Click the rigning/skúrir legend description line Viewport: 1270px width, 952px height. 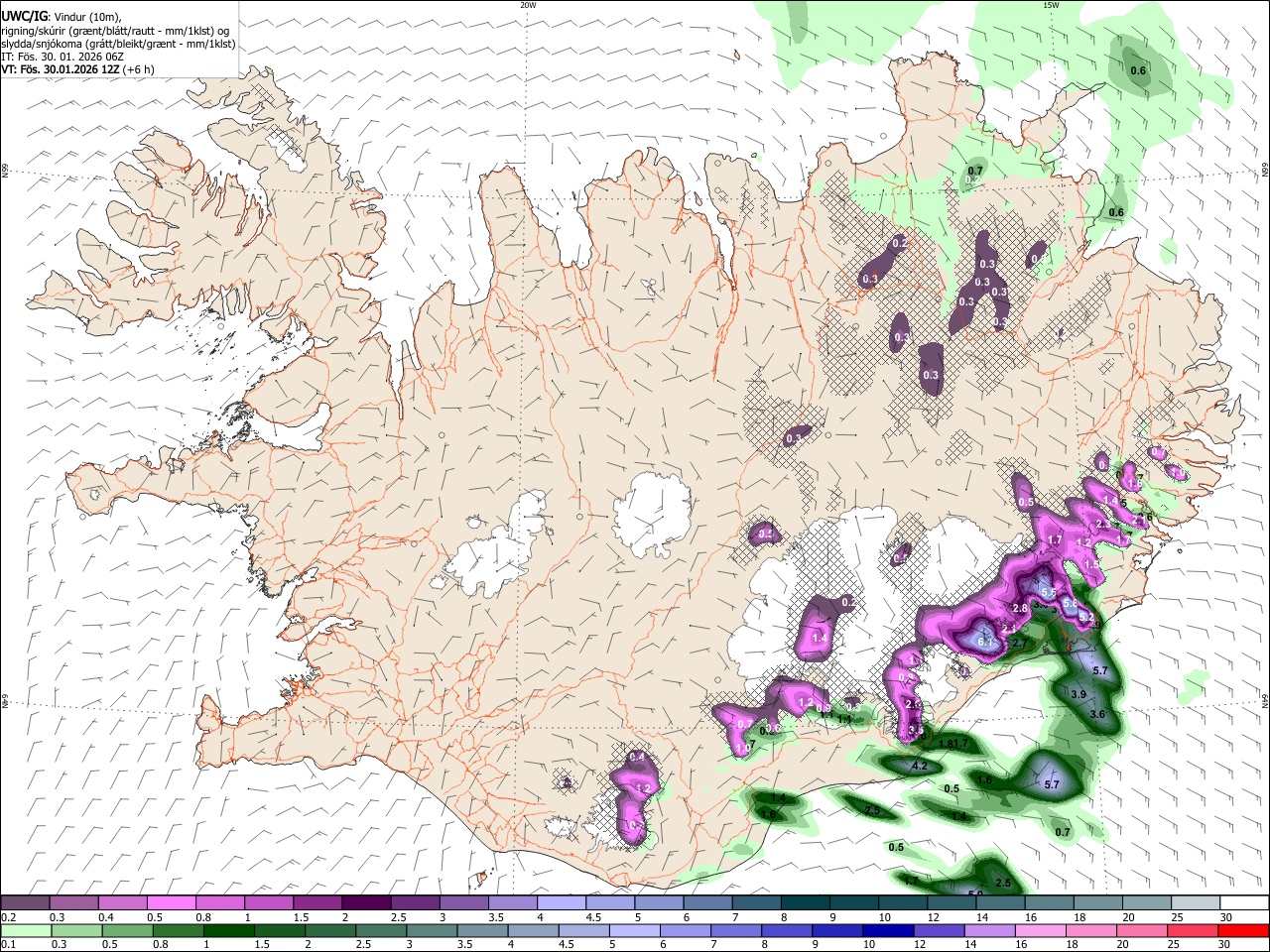click(x=116, y=30)
